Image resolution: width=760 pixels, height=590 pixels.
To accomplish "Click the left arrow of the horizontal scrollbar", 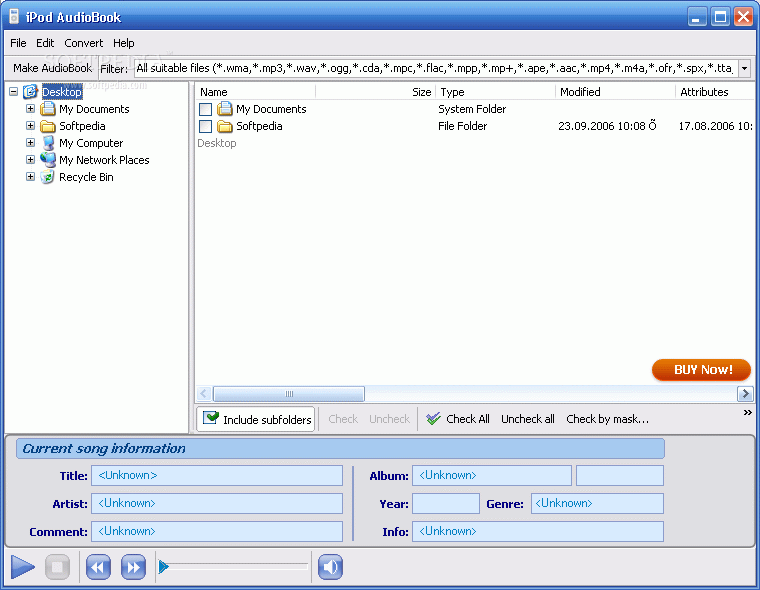I will (x=204, y=394).
